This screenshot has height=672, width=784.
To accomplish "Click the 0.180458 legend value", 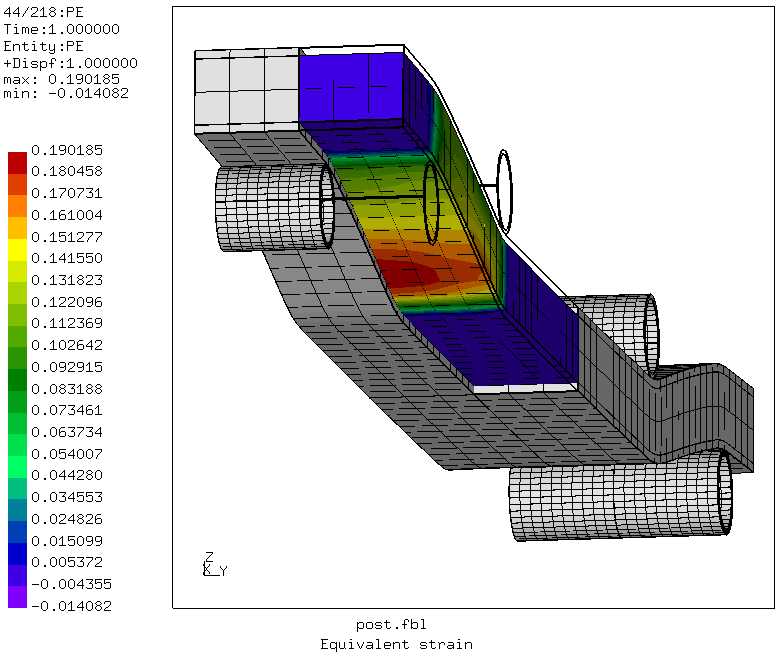I will (67, 171).
